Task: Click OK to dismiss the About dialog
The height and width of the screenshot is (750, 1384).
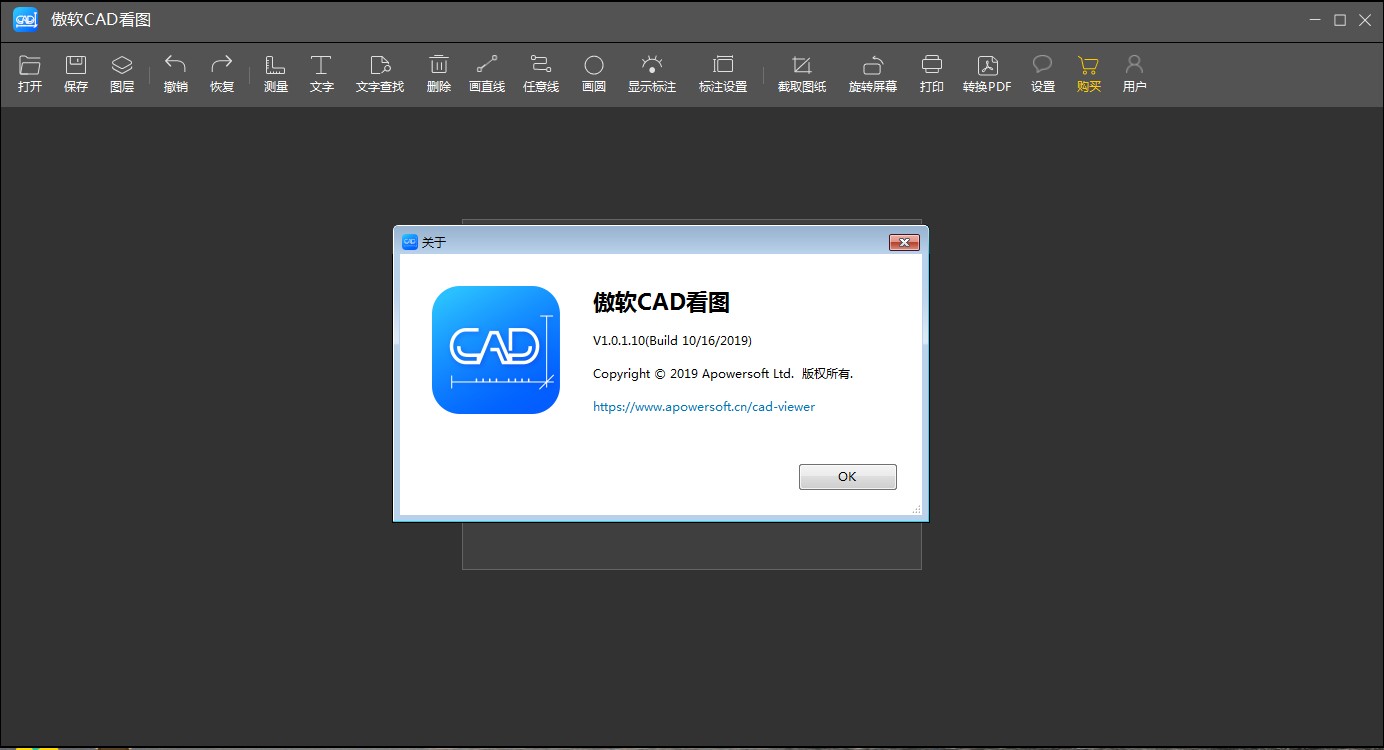Action: (847, 476)
